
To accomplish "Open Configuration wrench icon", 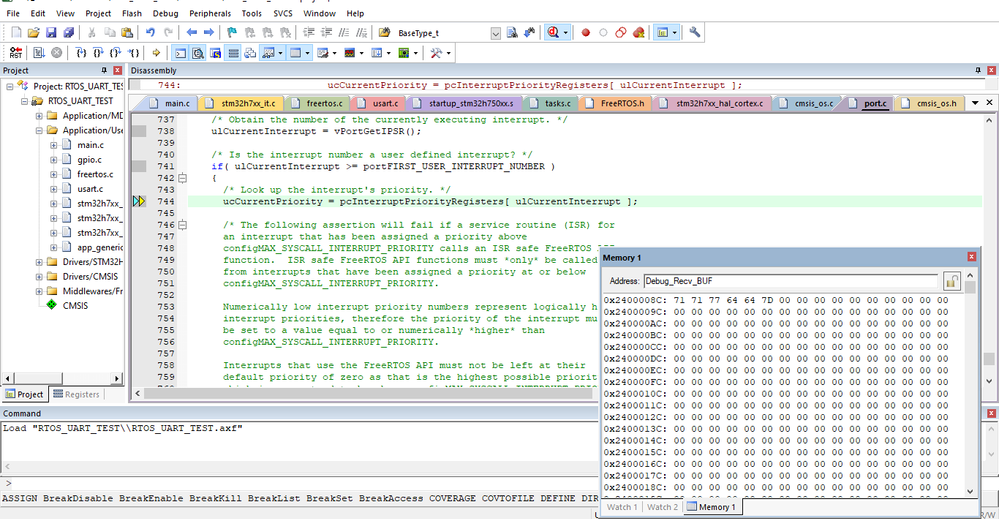I will coord(694,32).
